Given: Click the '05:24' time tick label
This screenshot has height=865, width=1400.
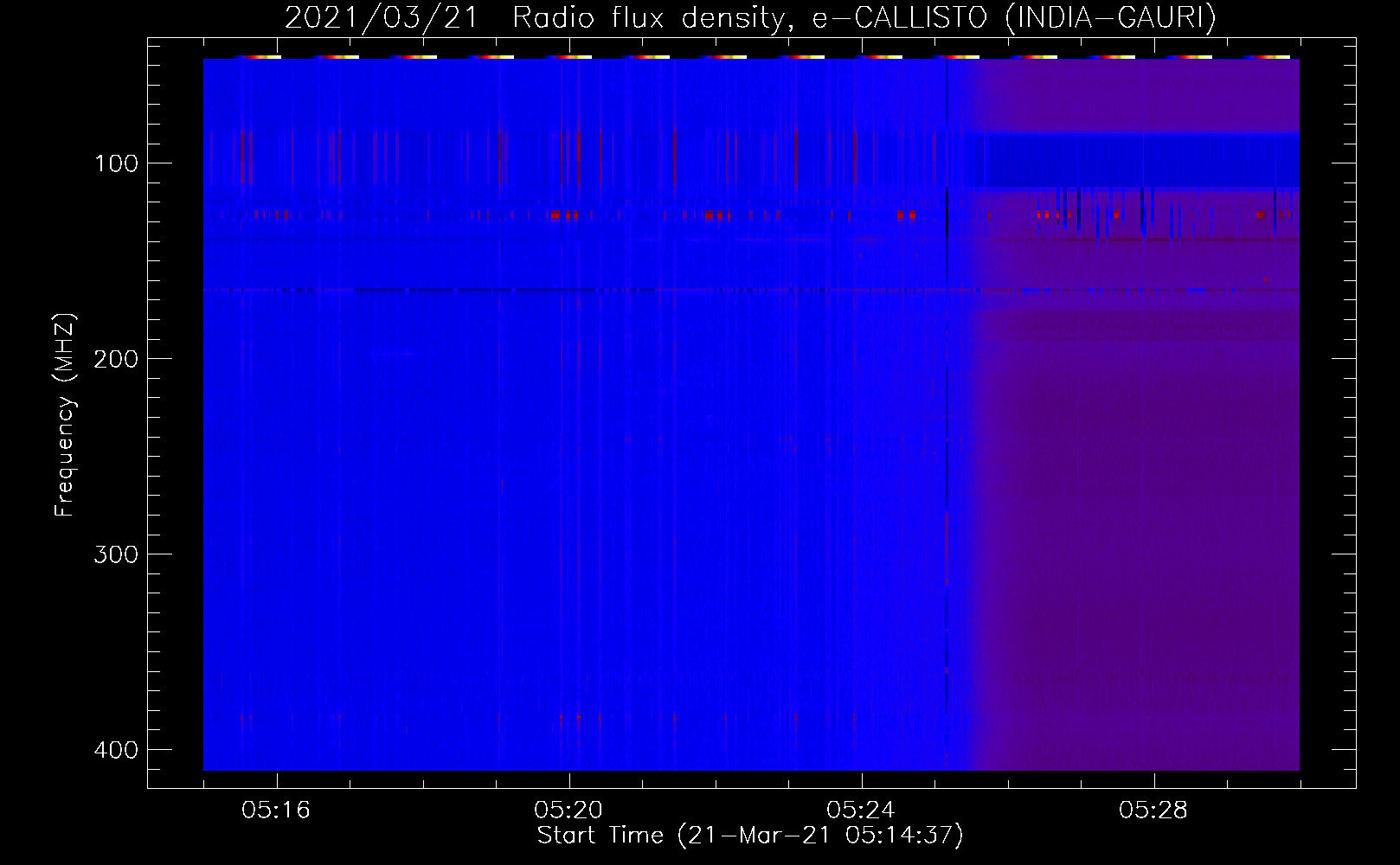Looking at the screenshot, I should point(862,811).
